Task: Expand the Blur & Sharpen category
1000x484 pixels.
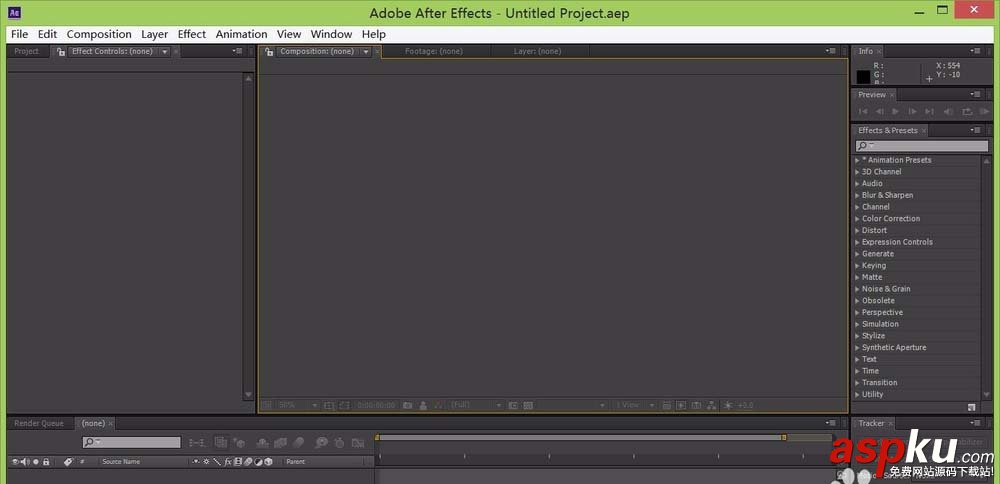Action: (x=857, y=196)
